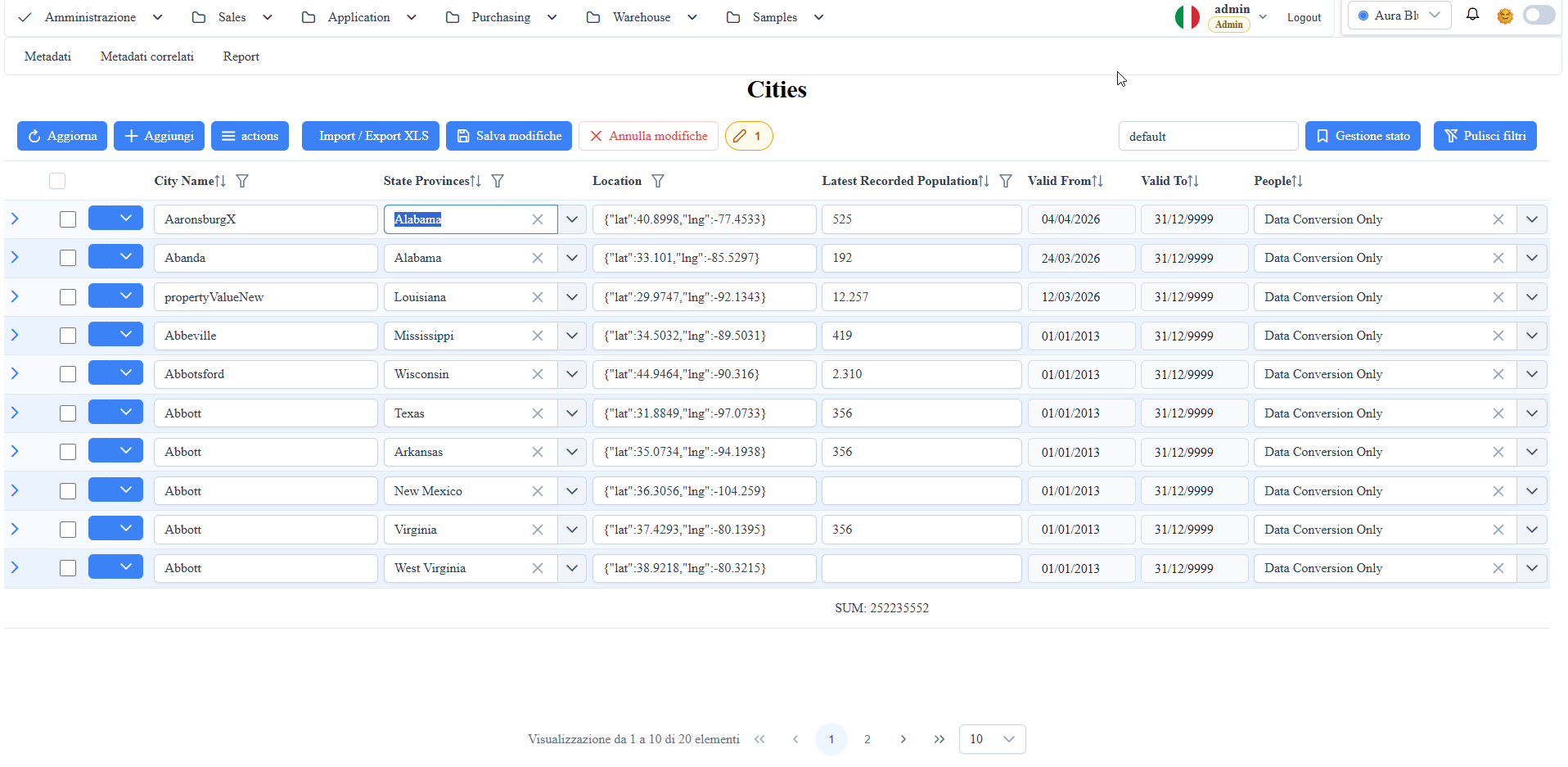Open State Provinces column filter funnel
The height and width of the screenshot is (767, 1568).
[498, 181]
